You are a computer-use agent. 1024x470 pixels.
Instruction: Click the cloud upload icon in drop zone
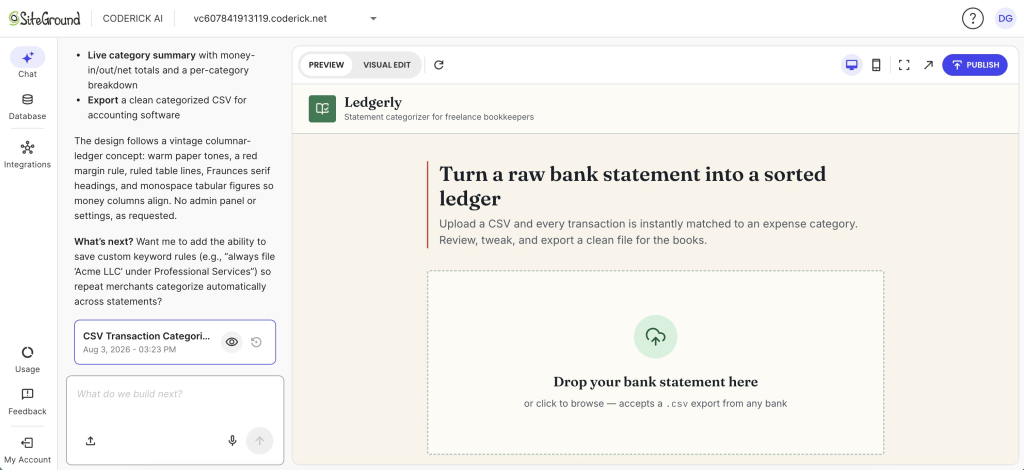[655, 337]
